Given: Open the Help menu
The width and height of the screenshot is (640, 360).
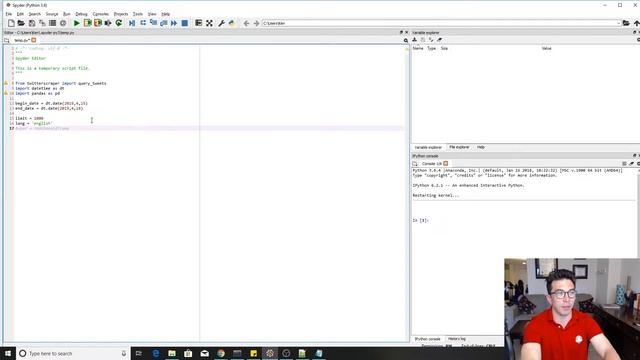Looking at the screenshot, I should pos(165,14).
